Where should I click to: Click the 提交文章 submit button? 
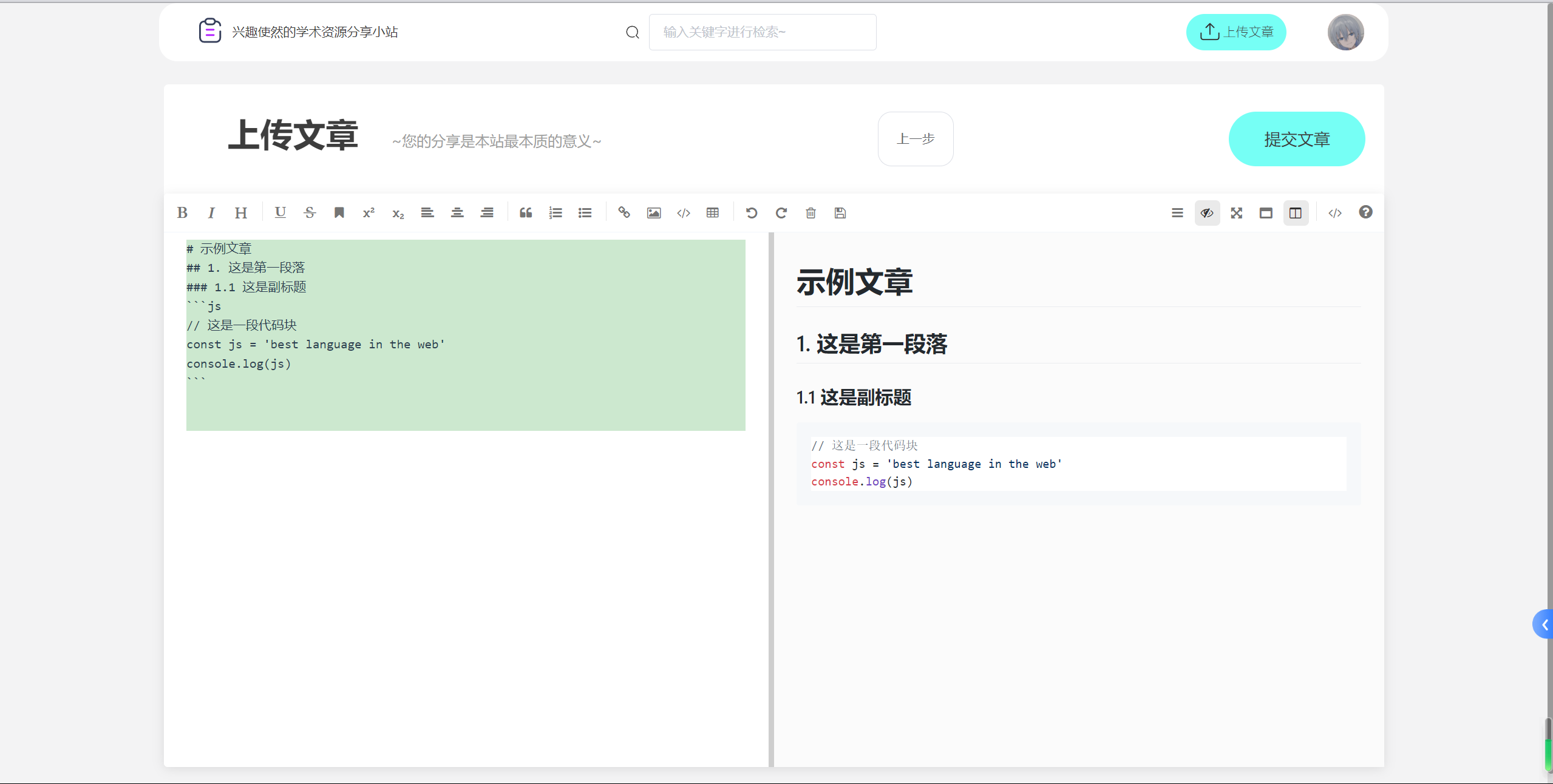(x=1297, y=139)
